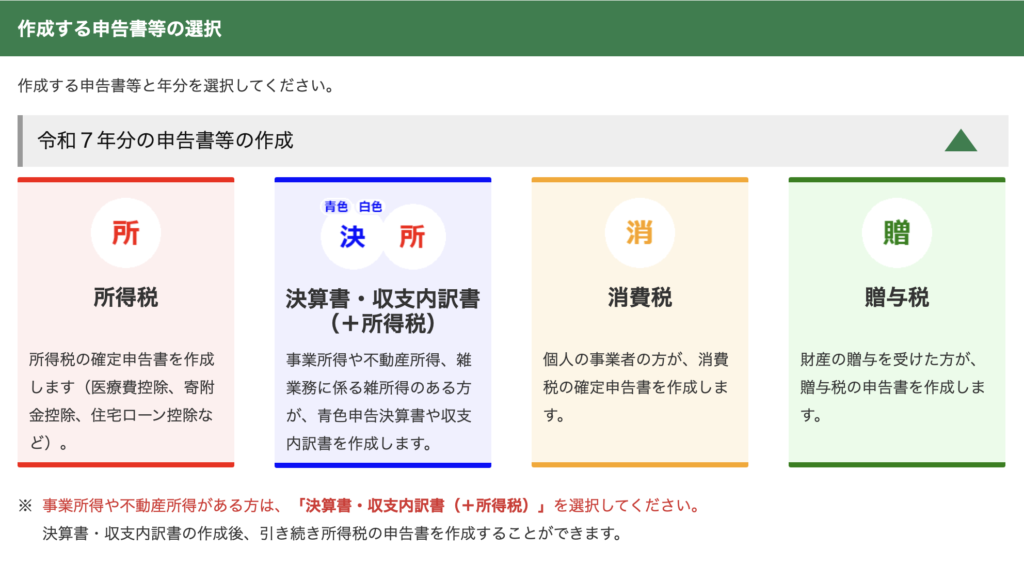Click the green 作成する申告書等の選択 page header

120,28
